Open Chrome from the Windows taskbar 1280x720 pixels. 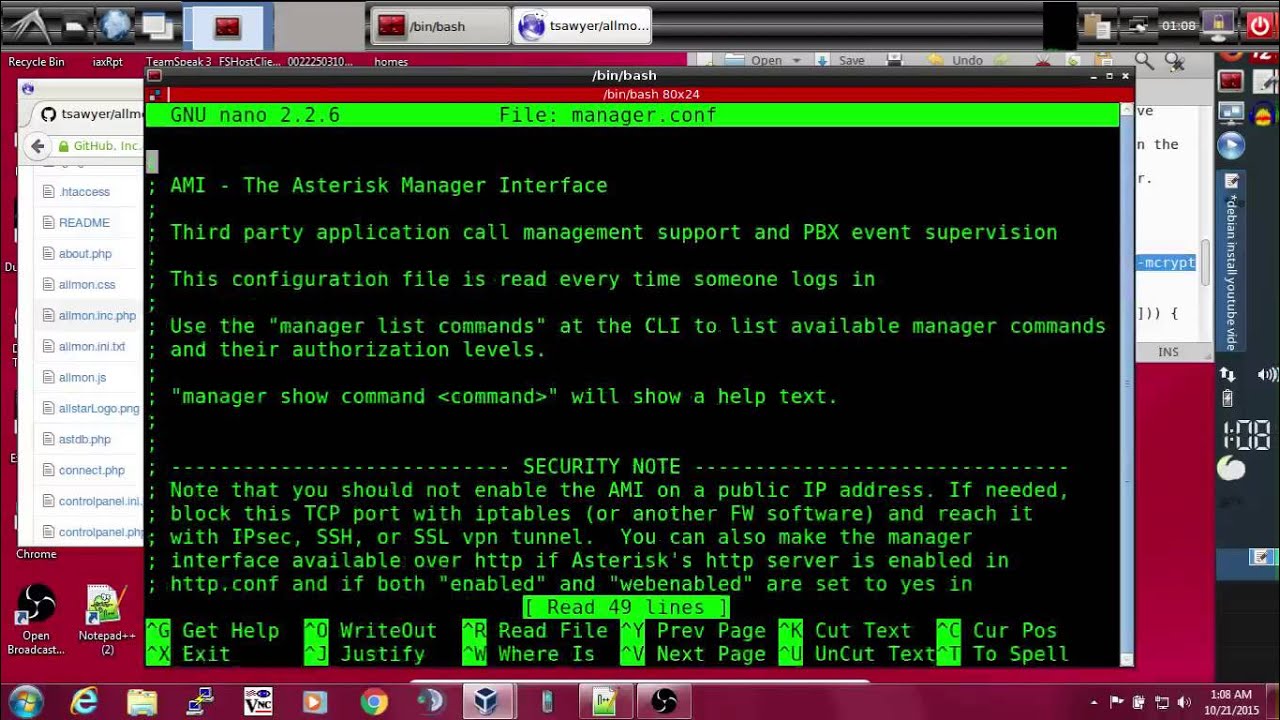tap(374, 702)
